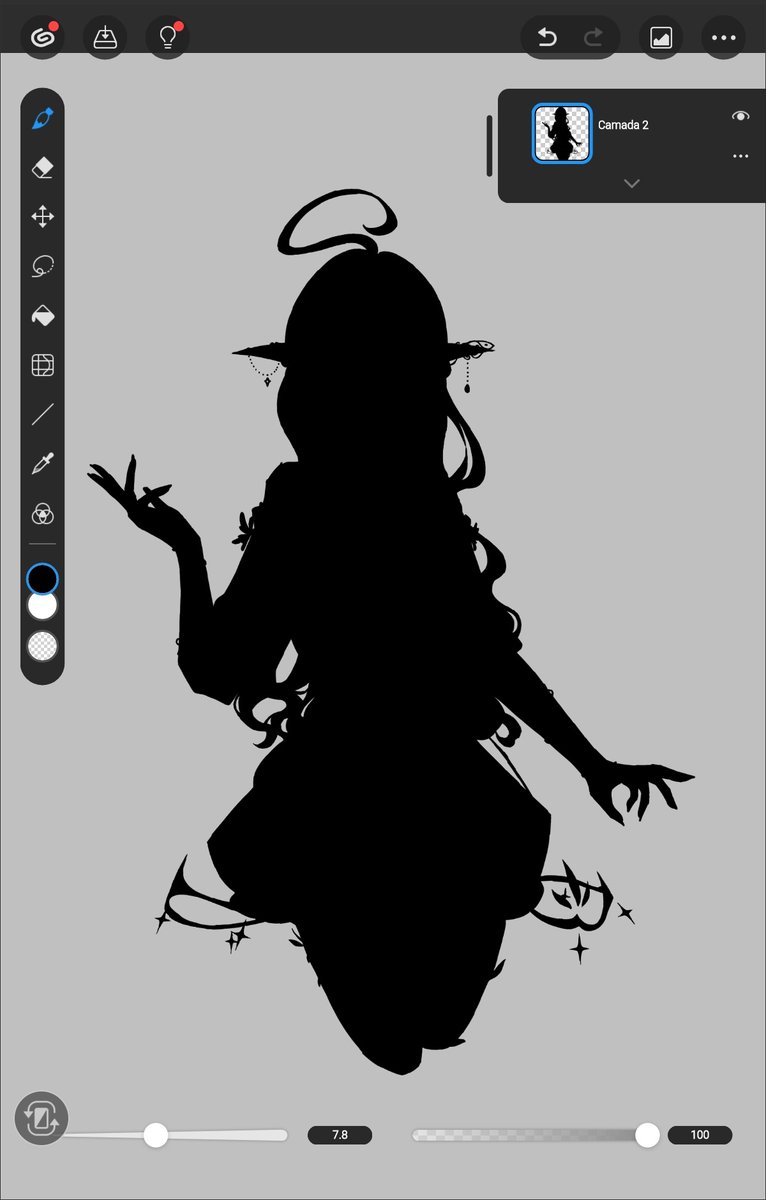Screen dimensions: 766x1200
Task: Select the Move transform tool
Action: [x=42, y=217]
